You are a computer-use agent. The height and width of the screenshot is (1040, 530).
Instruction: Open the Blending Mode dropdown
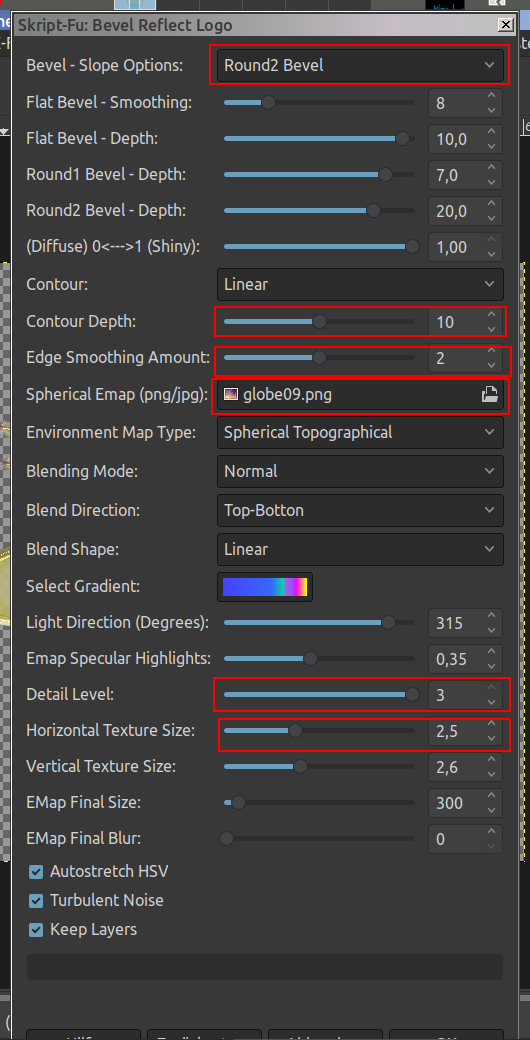coord(360,472)
